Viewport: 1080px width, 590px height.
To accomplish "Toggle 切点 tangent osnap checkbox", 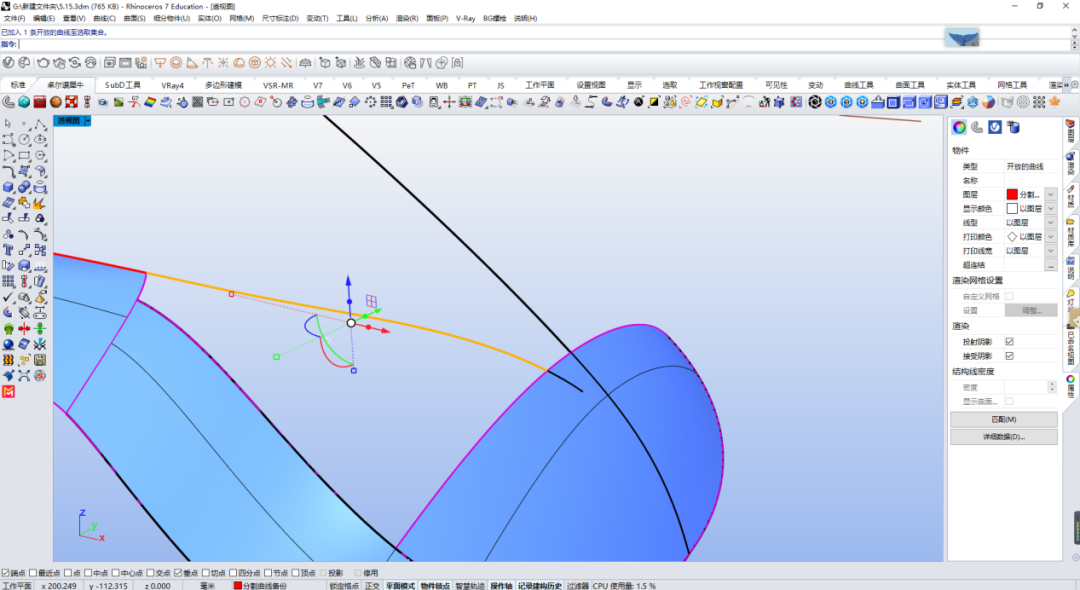I will click(205, 573).
